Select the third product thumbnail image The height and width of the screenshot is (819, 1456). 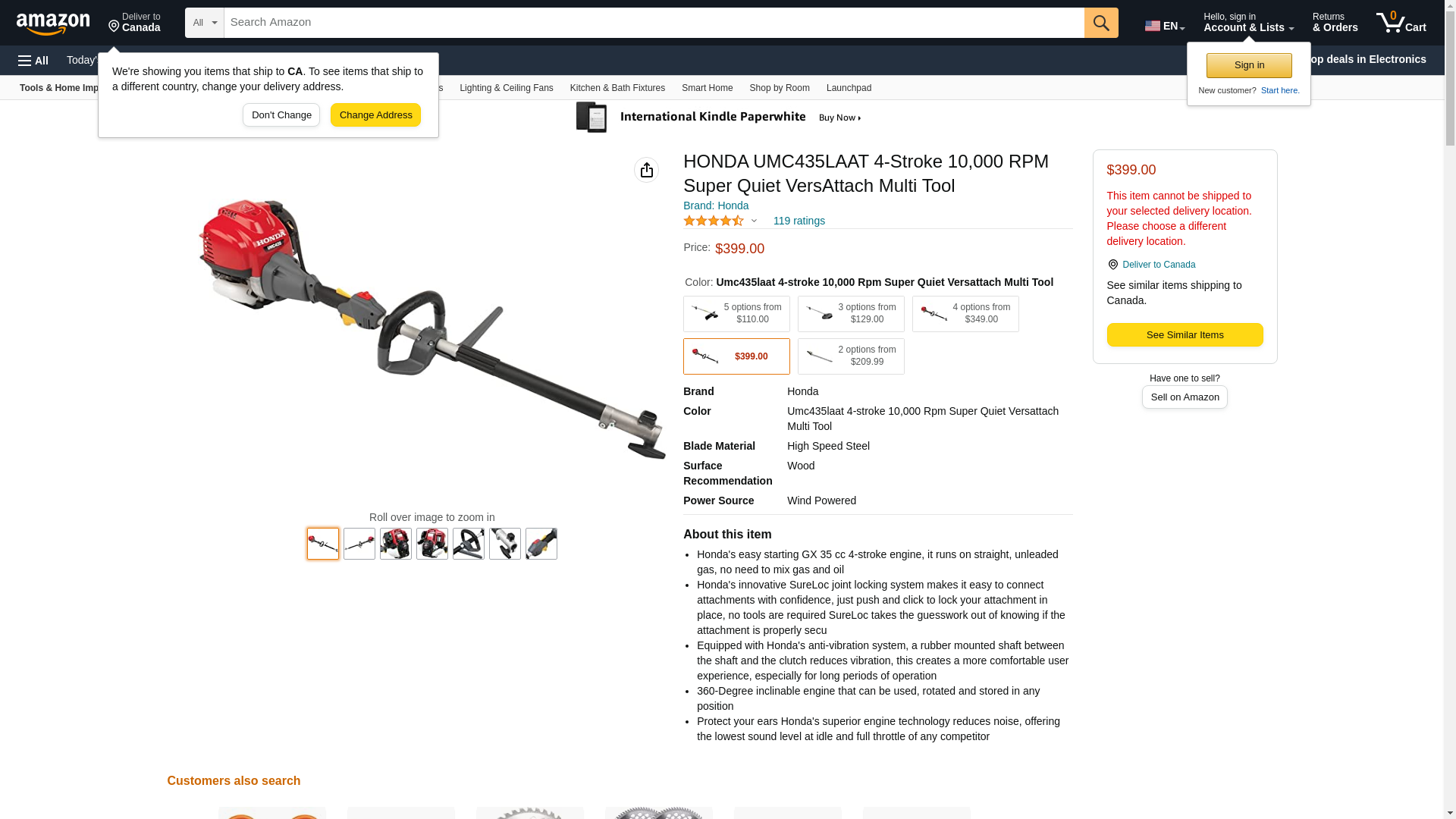click(x=396, y=544)
